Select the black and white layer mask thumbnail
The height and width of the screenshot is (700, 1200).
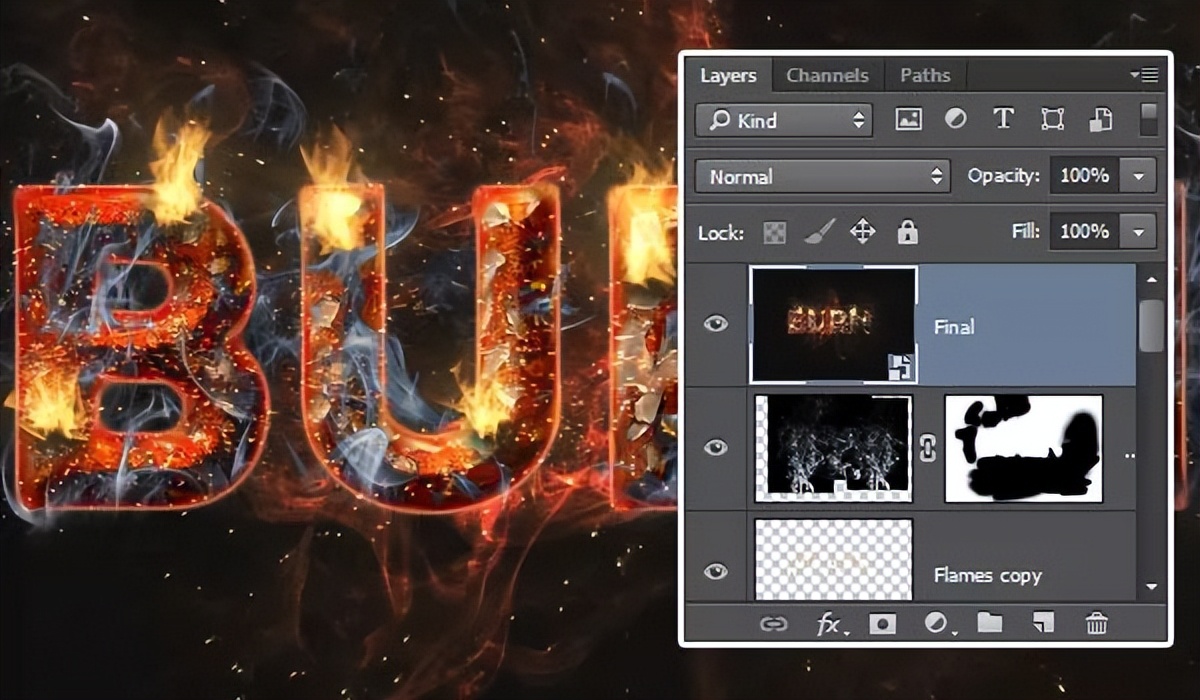(x=1023, y=448)
